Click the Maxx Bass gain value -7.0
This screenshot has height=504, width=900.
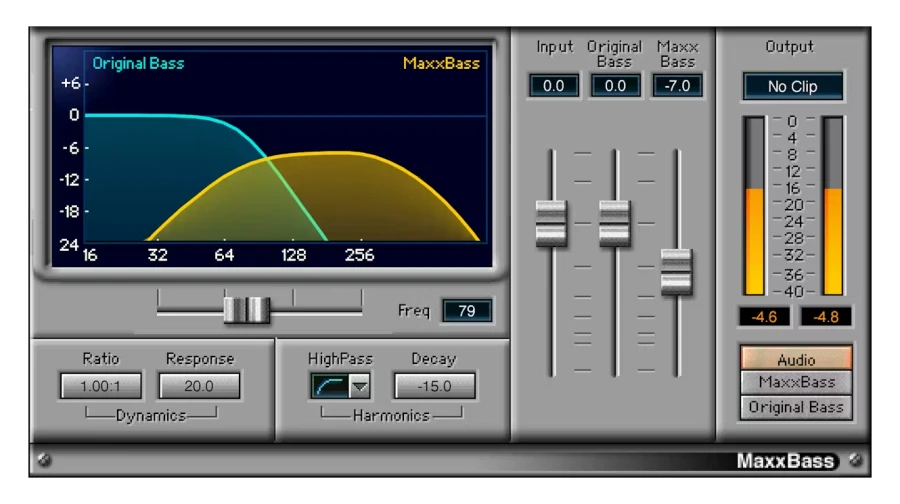(677, 86)
